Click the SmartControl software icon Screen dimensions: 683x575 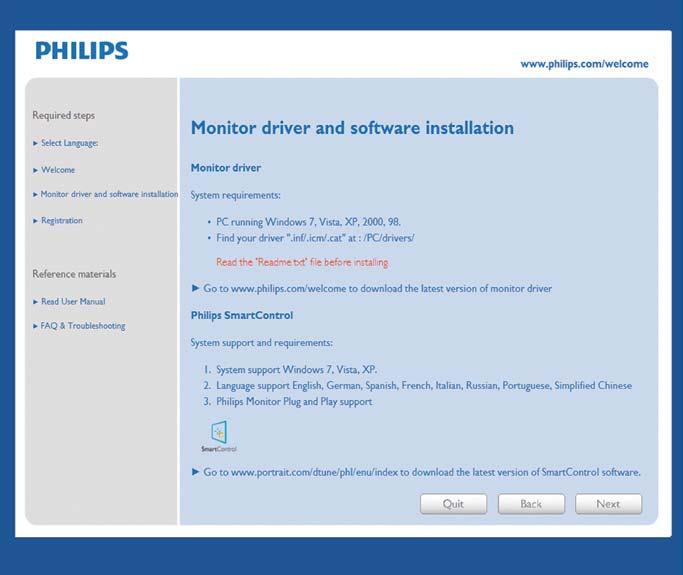point(219,436)
